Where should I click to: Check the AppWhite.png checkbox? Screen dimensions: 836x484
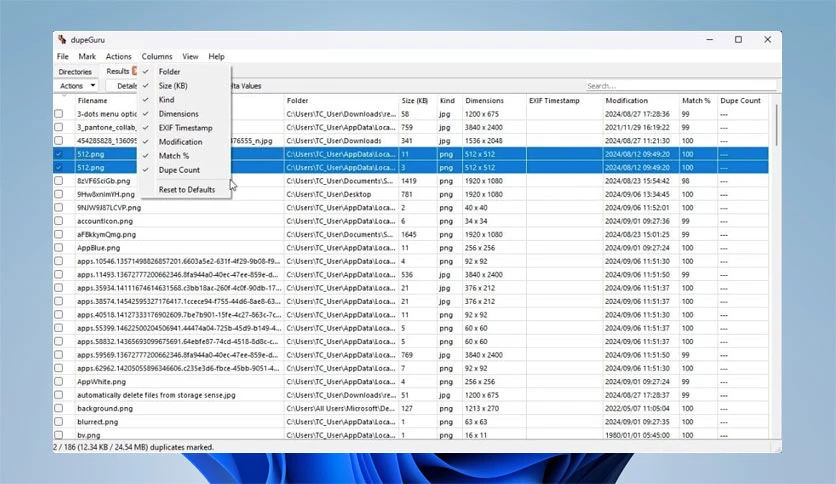pyautogui.click(x=59, y=382)
